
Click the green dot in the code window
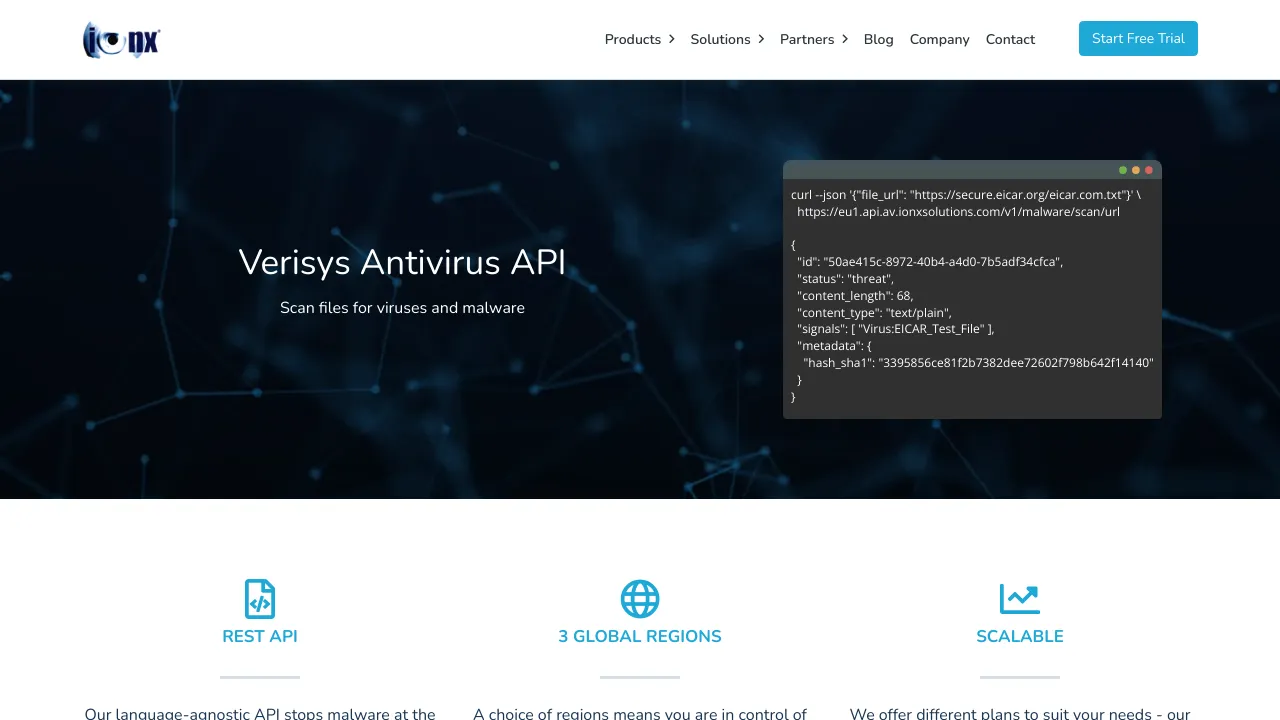1123,170
